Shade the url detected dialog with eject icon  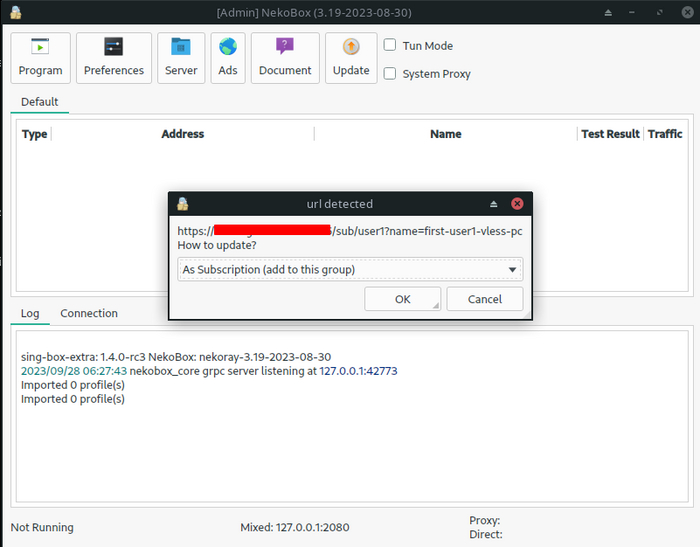click(493, 204)
